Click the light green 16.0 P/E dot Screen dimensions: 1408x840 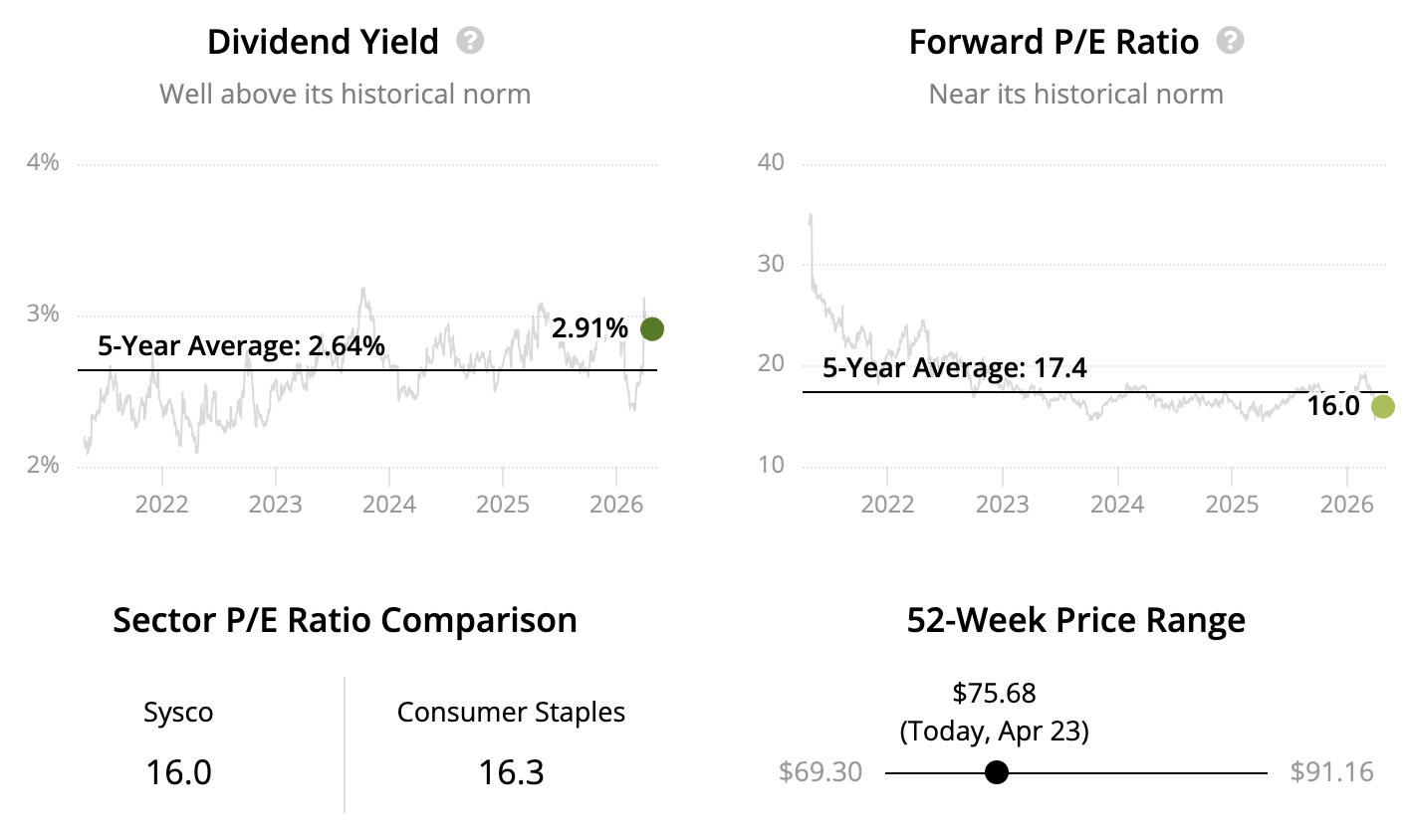1382,406
